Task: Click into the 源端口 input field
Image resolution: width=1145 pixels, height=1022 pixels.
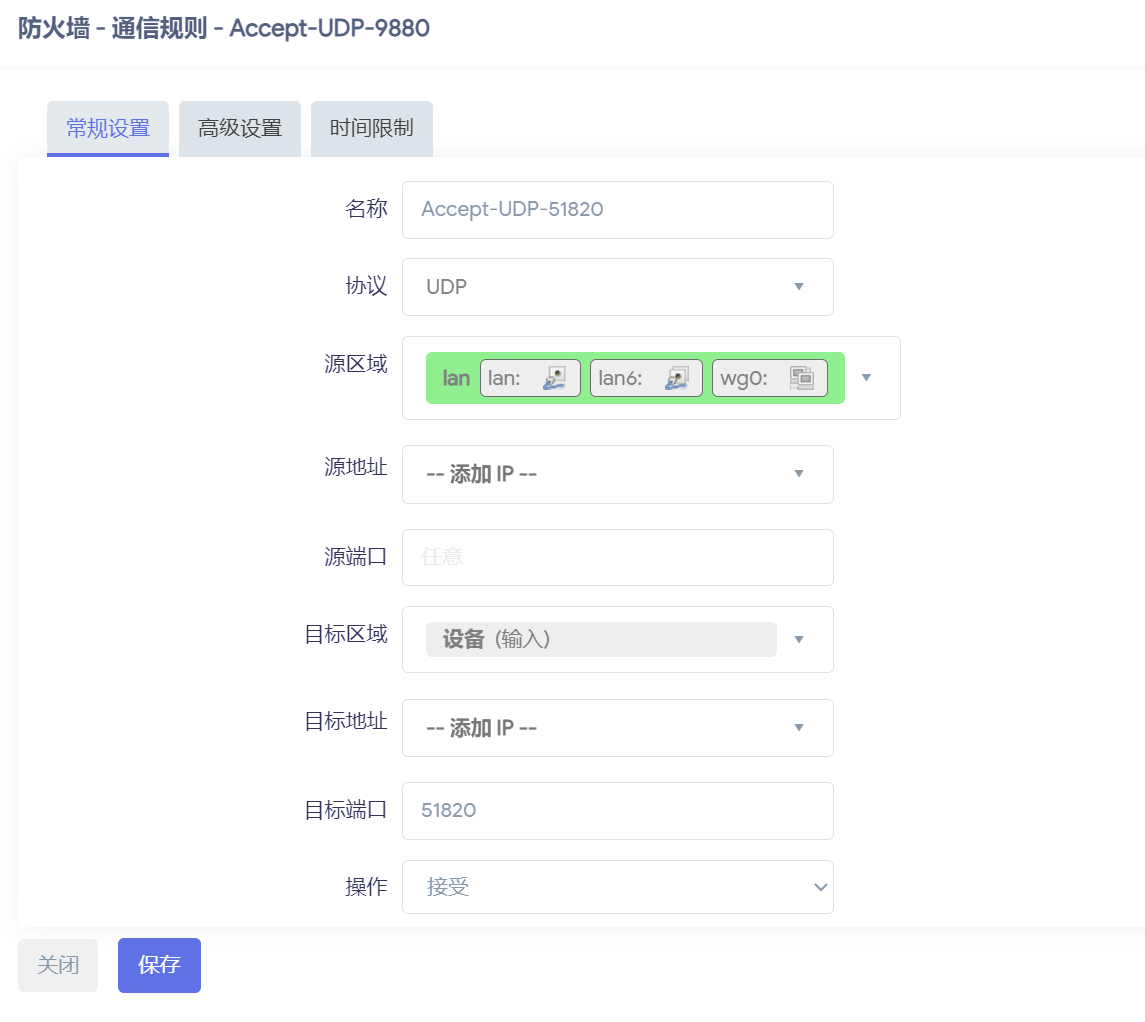Action: 617,557
